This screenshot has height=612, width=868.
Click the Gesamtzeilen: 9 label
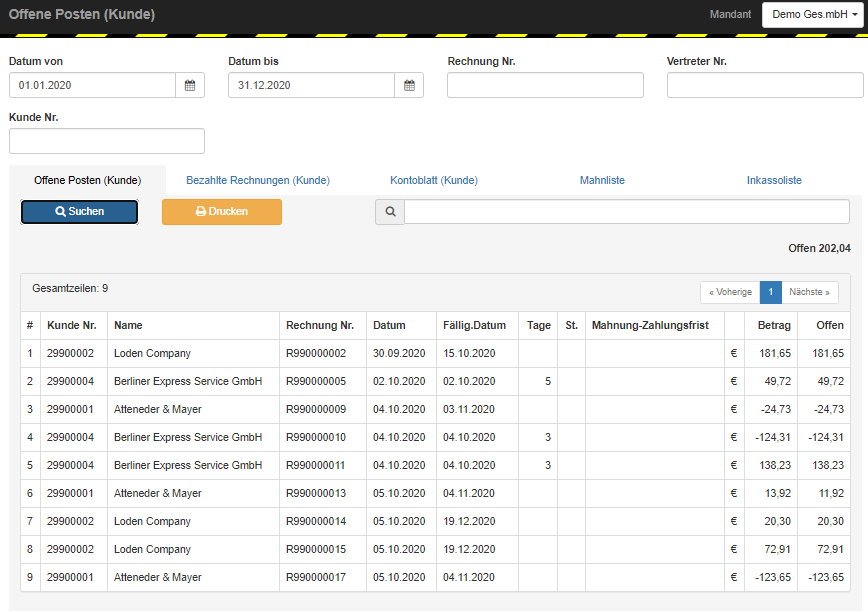click(70, 288)
